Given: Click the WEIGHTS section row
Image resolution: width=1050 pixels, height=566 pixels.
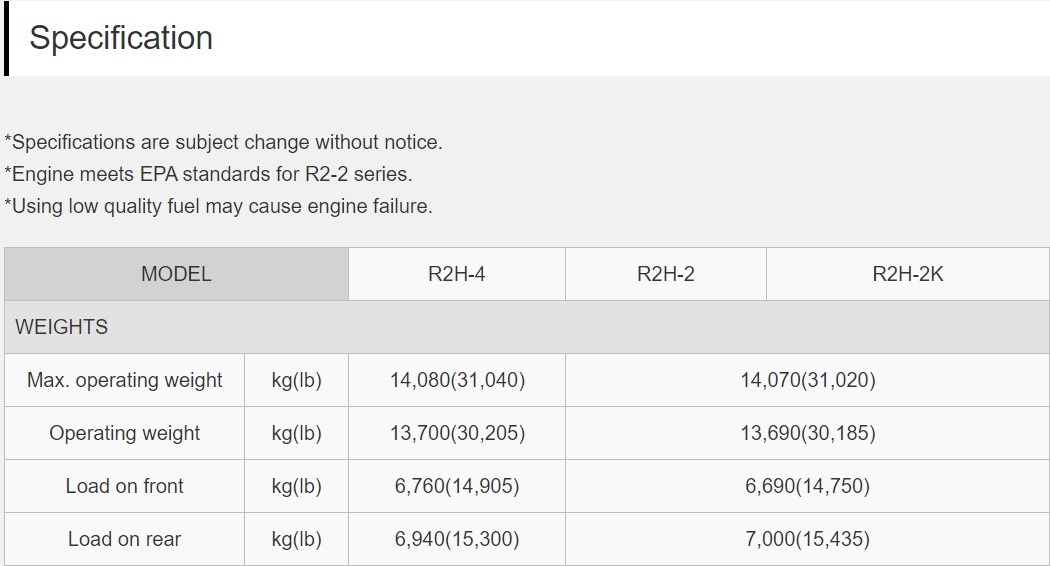Looking at the screenshot, I should pos(527,327).
